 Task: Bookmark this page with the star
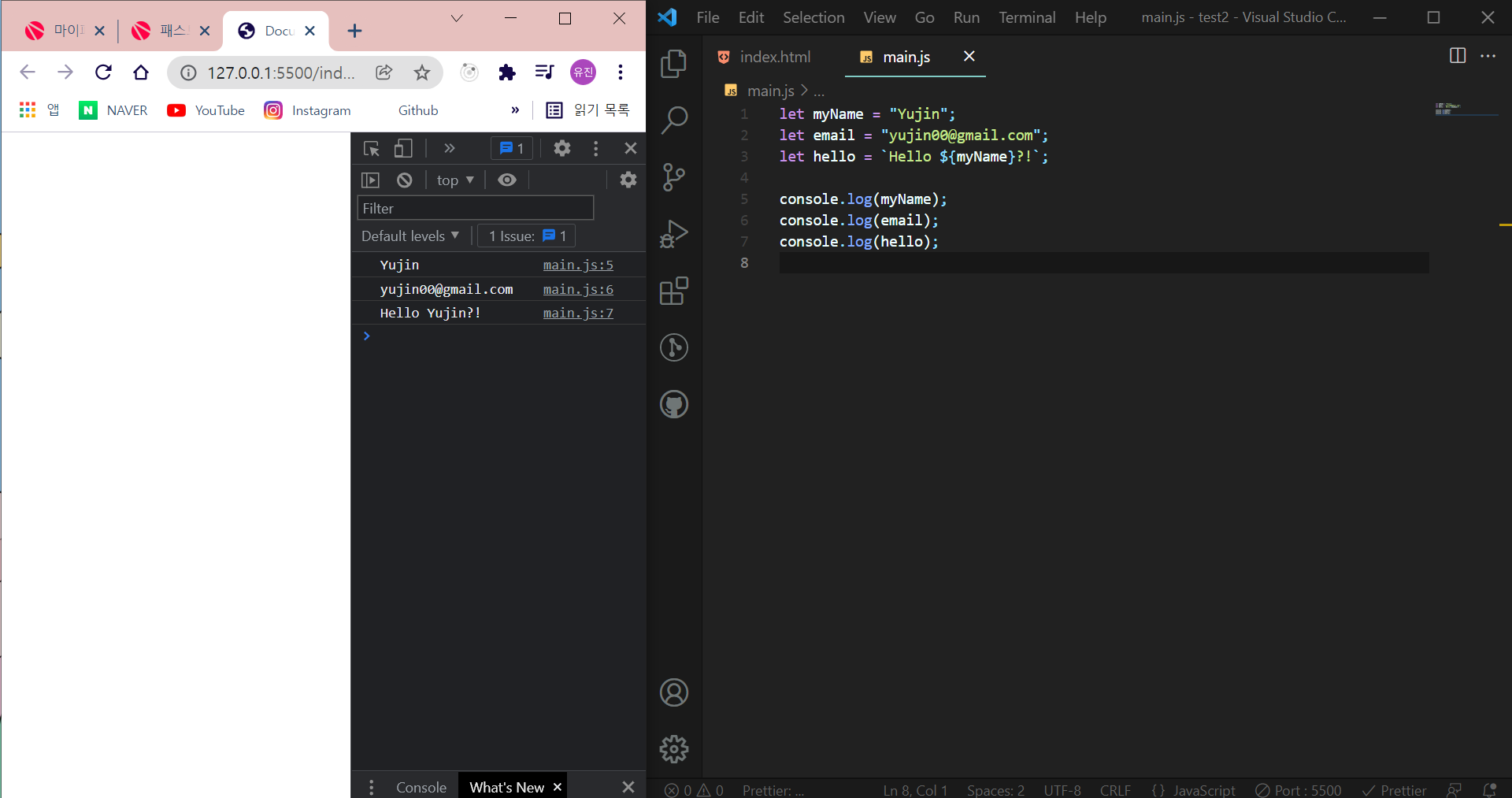coord(422,72)
